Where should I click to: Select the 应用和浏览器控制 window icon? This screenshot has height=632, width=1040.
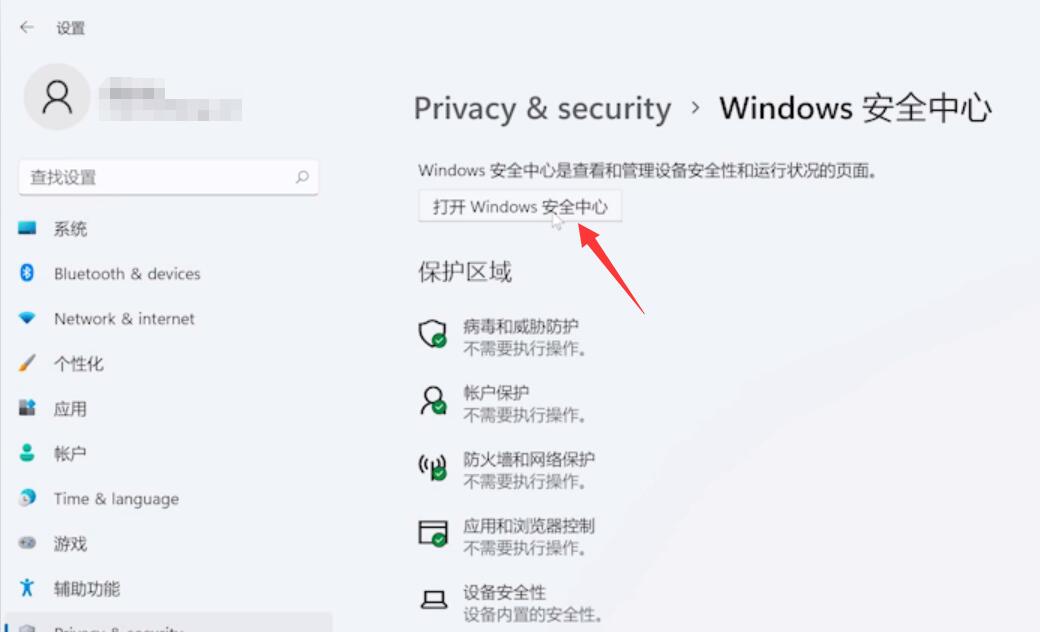click(x=433, y=534)
